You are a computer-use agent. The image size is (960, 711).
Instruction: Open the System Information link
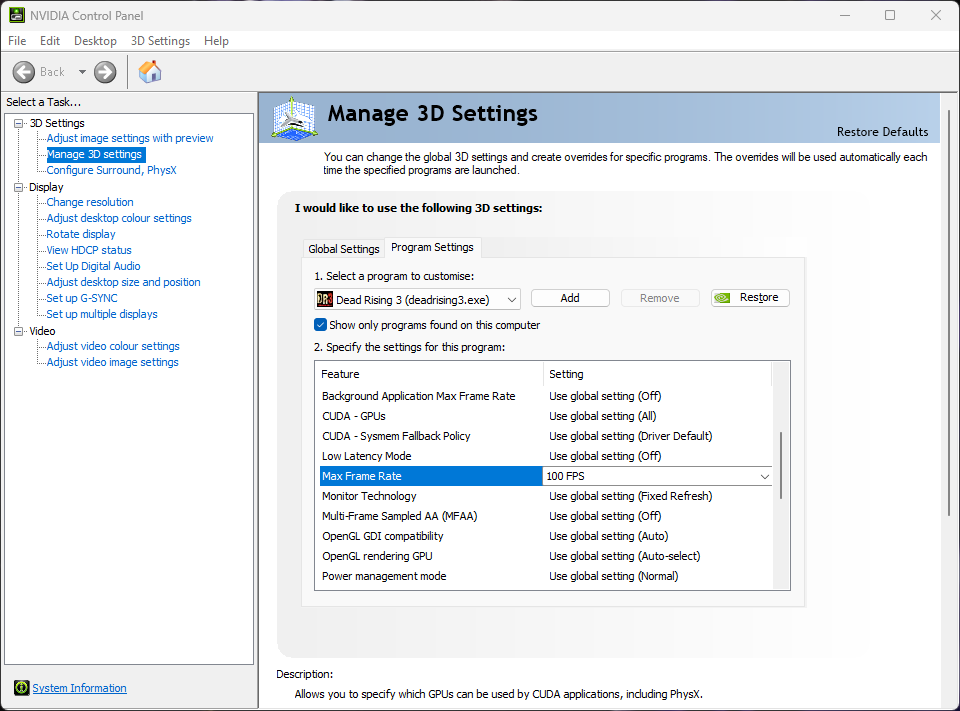79,688
